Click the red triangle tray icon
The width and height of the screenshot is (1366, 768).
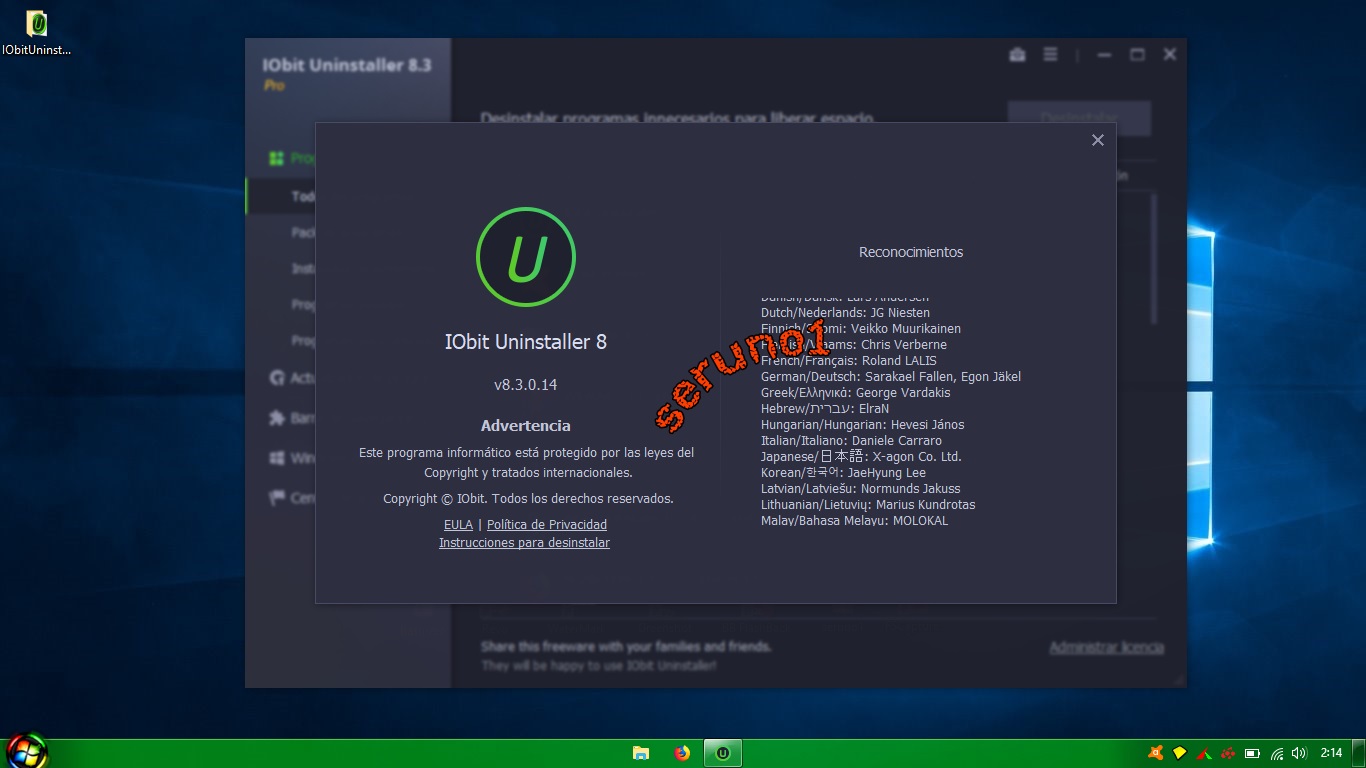[1205, 753]
